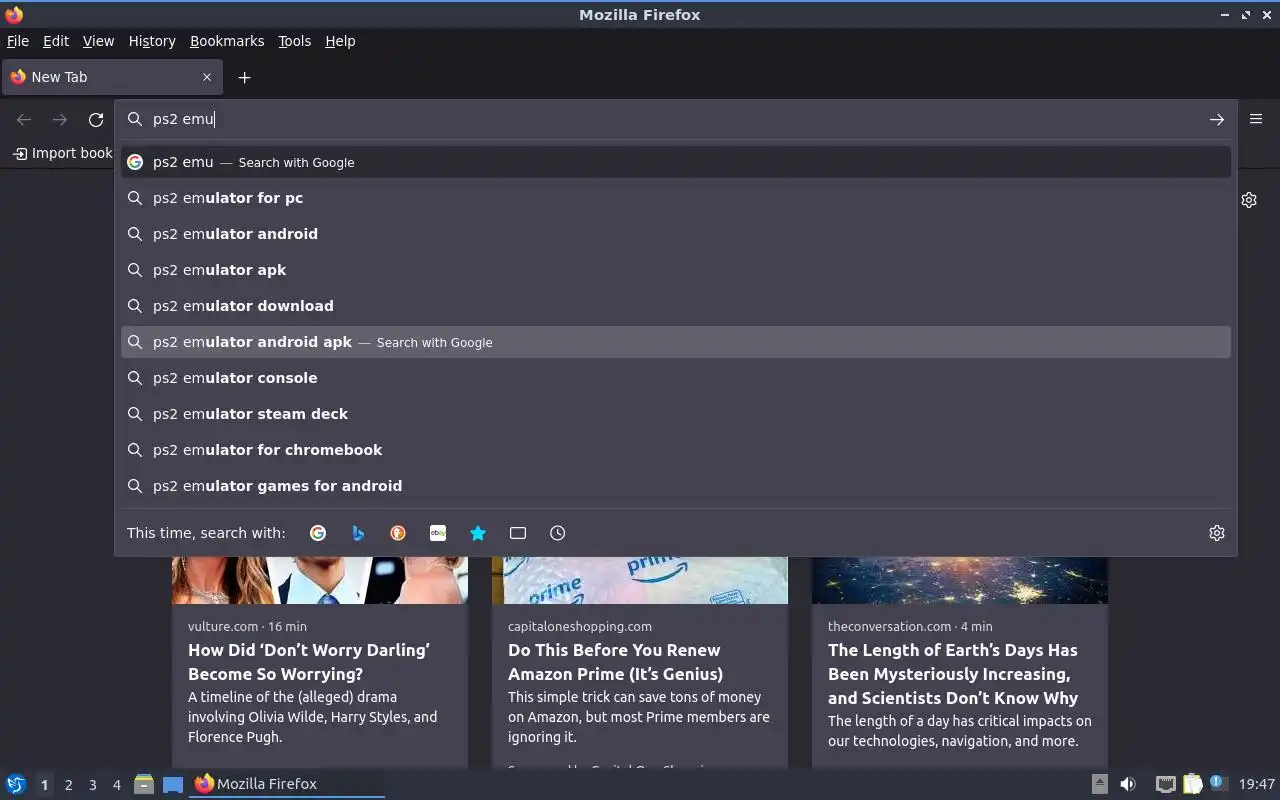The width and height of the screenshot is (1280, 800).
Task: Close the New Tab tab
Action: (207, 77)
